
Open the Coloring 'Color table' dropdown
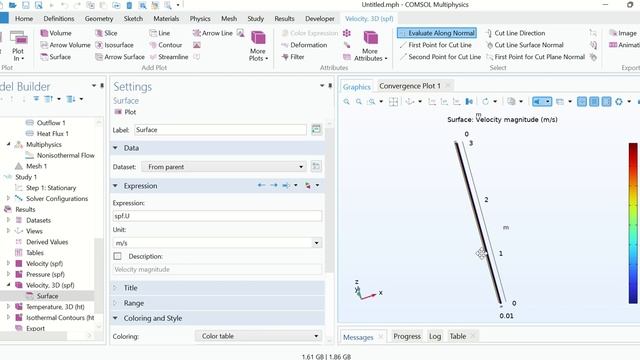click(258, 336)
